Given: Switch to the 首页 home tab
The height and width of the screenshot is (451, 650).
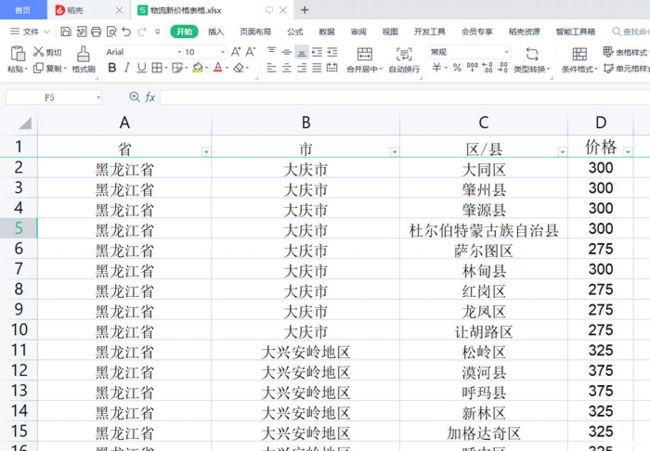Looking at the screenshot, I should pos(23,10).
